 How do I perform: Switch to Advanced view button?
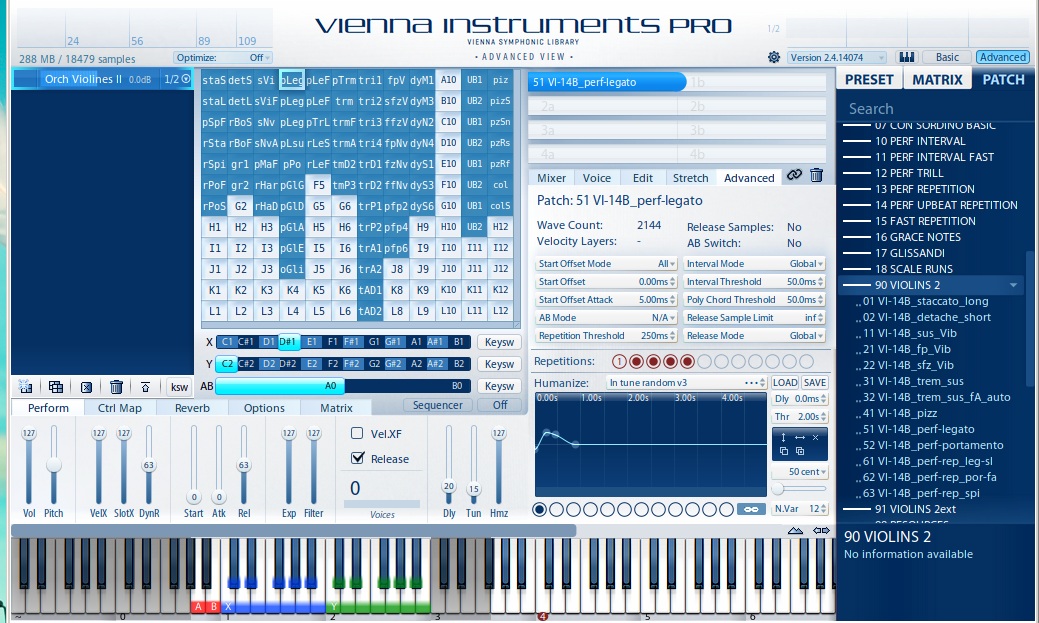[x=1003, y=57]
